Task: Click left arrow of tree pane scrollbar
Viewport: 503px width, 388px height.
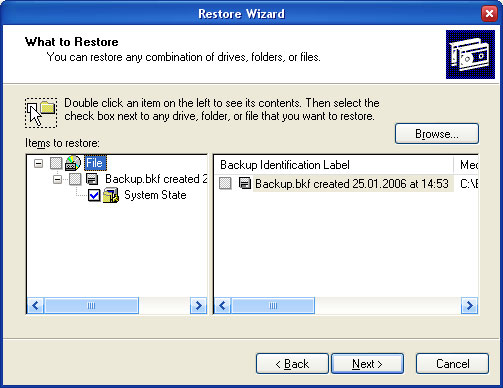Action: tap(35, 305)
